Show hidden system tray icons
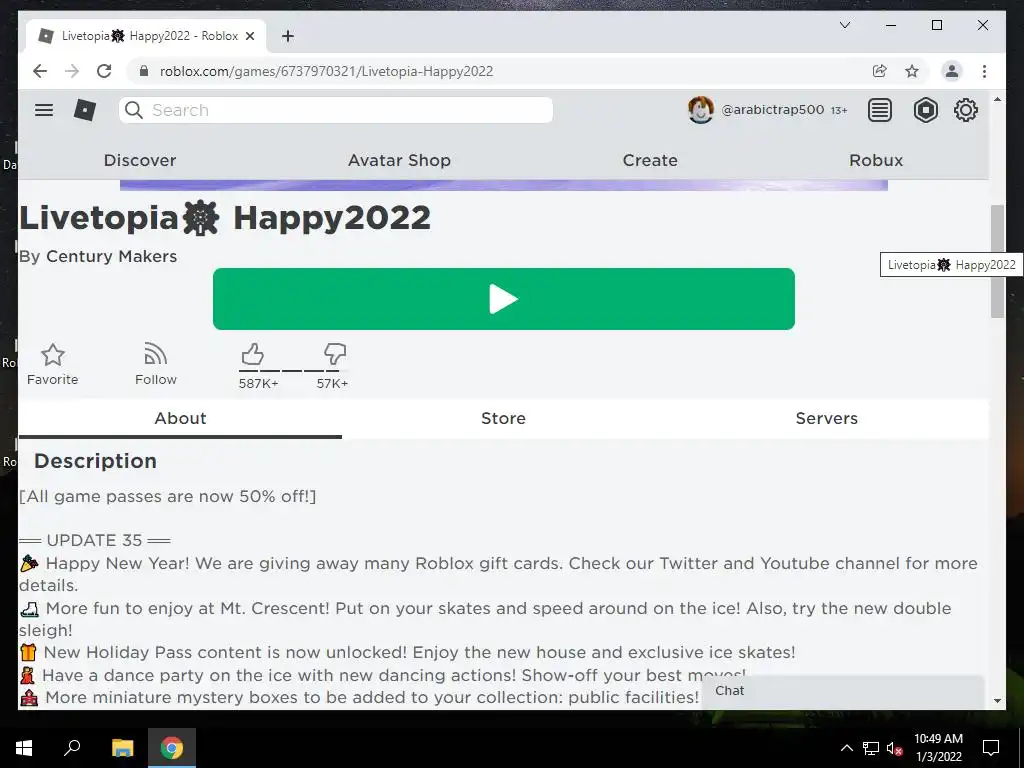The height and width of the screenshot is (768, 1024). [846, 748]
